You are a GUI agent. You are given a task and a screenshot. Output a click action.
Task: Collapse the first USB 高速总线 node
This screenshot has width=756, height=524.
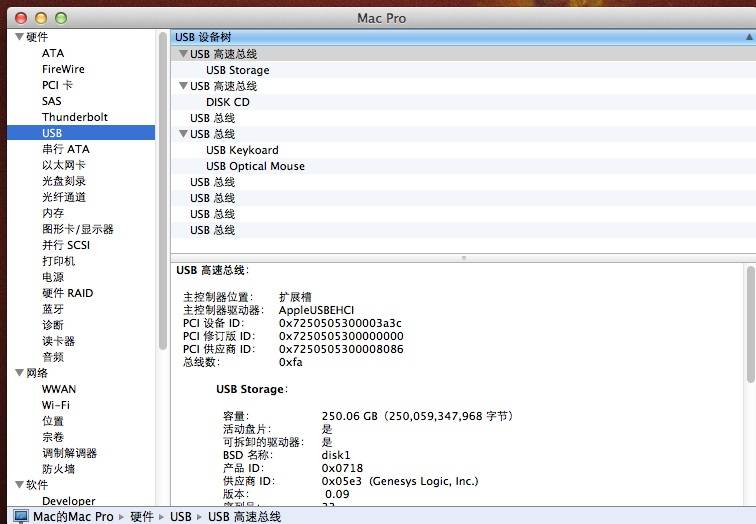point(183,54)
